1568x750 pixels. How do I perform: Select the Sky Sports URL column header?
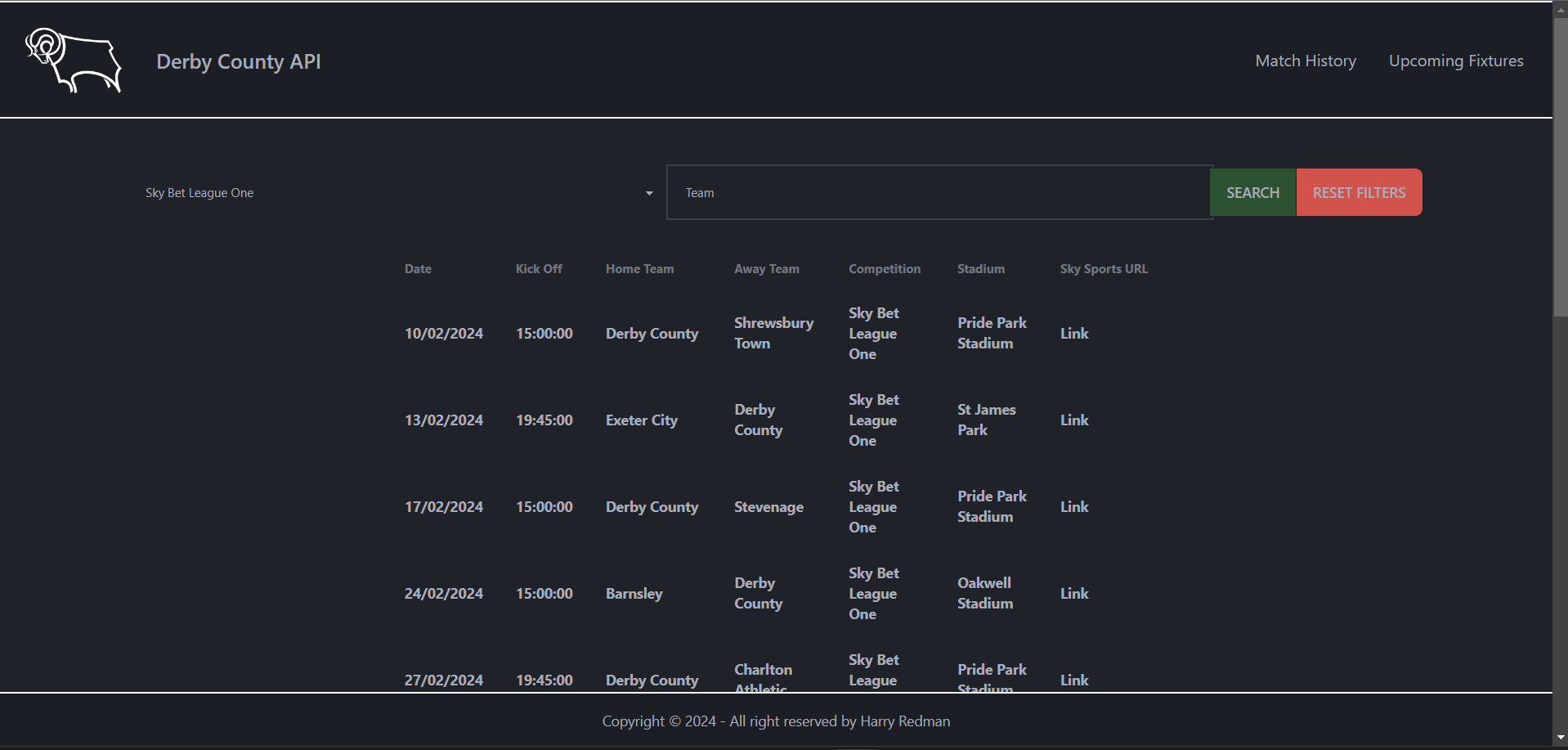click(1104, 269)
